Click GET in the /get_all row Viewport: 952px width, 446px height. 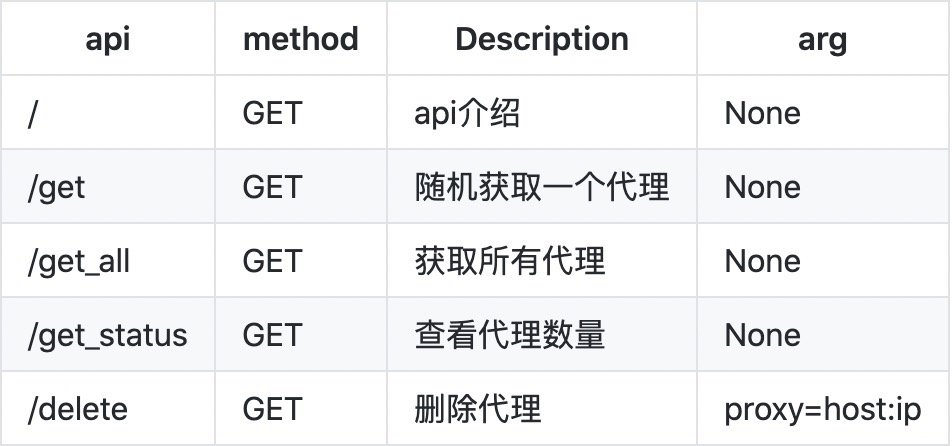click(x=271, y=261)
